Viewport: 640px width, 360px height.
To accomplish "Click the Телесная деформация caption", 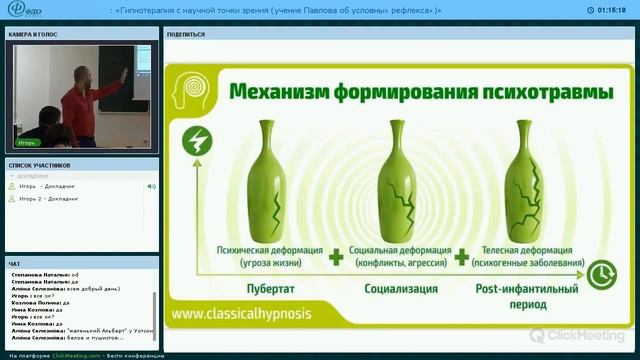I will [528, 256].
